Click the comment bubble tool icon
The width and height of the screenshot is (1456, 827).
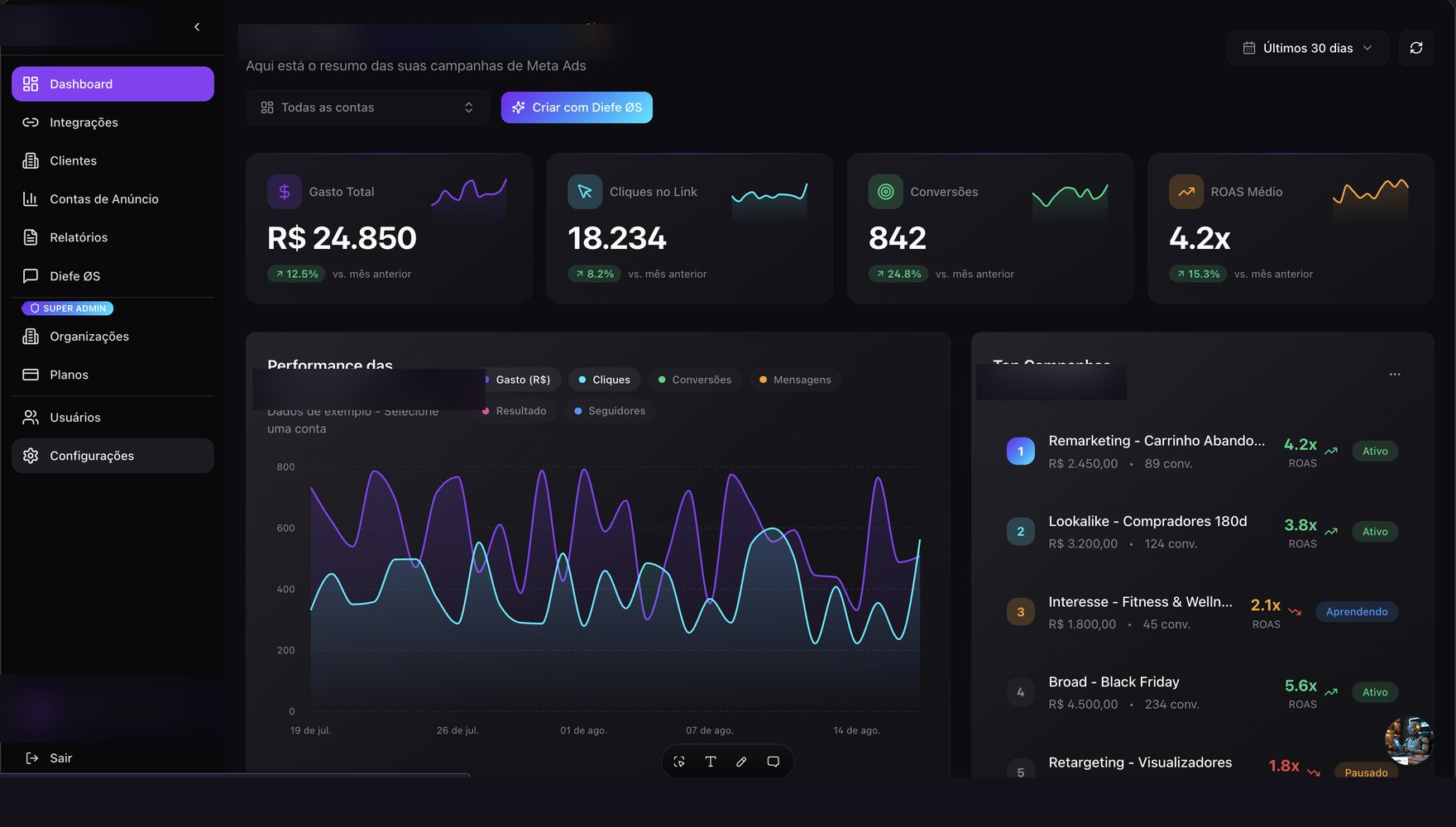pos(773,762)
